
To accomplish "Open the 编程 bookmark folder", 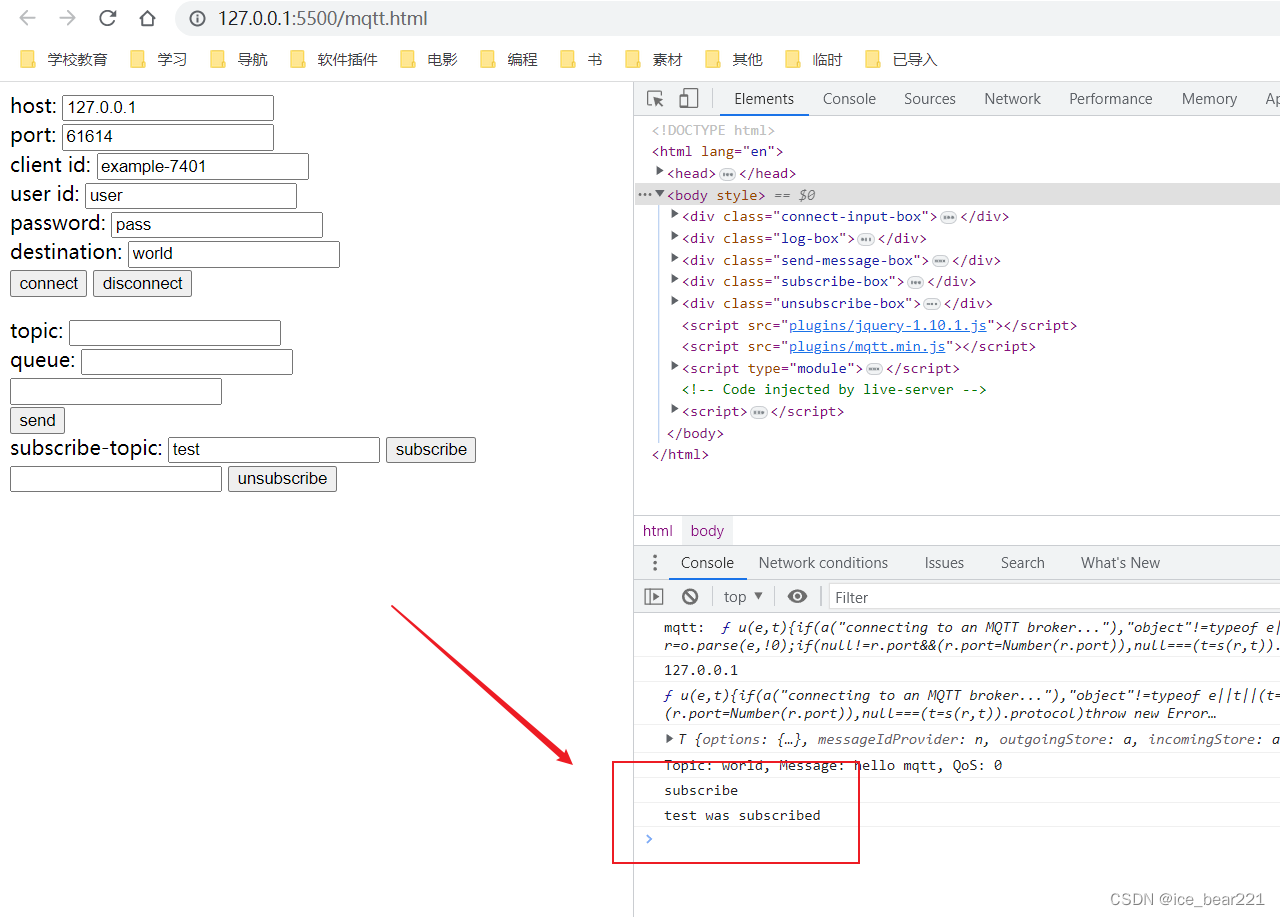I will tap(509, 59).
